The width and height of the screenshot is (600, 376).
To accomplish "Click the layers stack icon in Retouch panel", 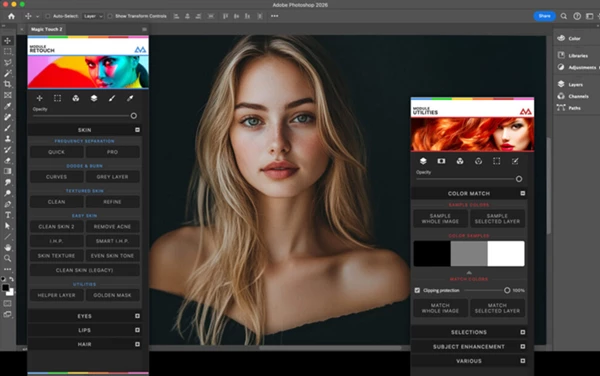I will 94,98.
